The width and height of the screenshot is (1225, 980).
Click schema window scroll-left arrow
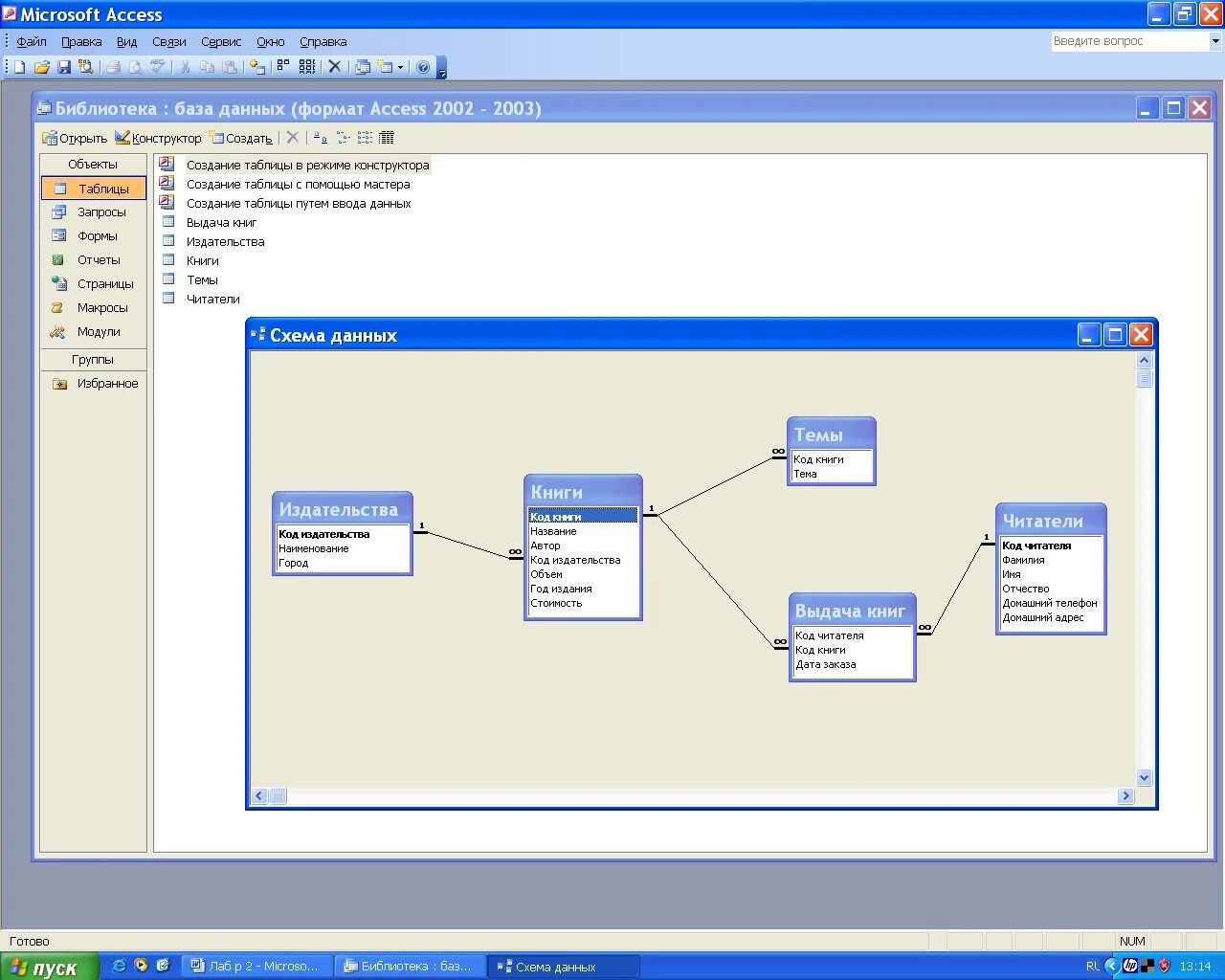(259, 796)
